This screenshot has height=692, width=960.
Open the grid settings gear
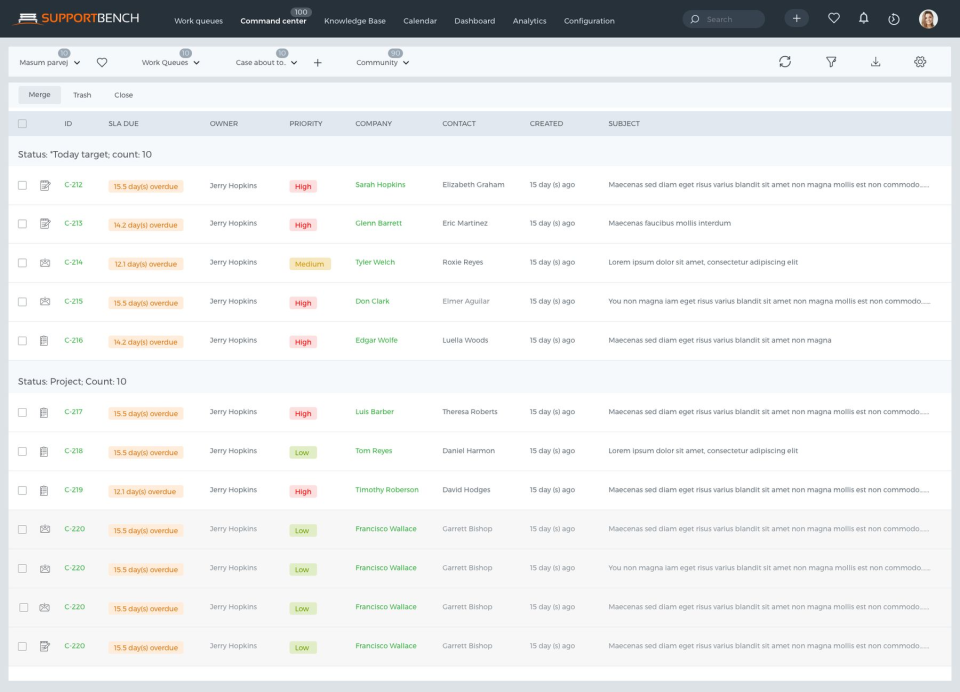click(920, 61)
